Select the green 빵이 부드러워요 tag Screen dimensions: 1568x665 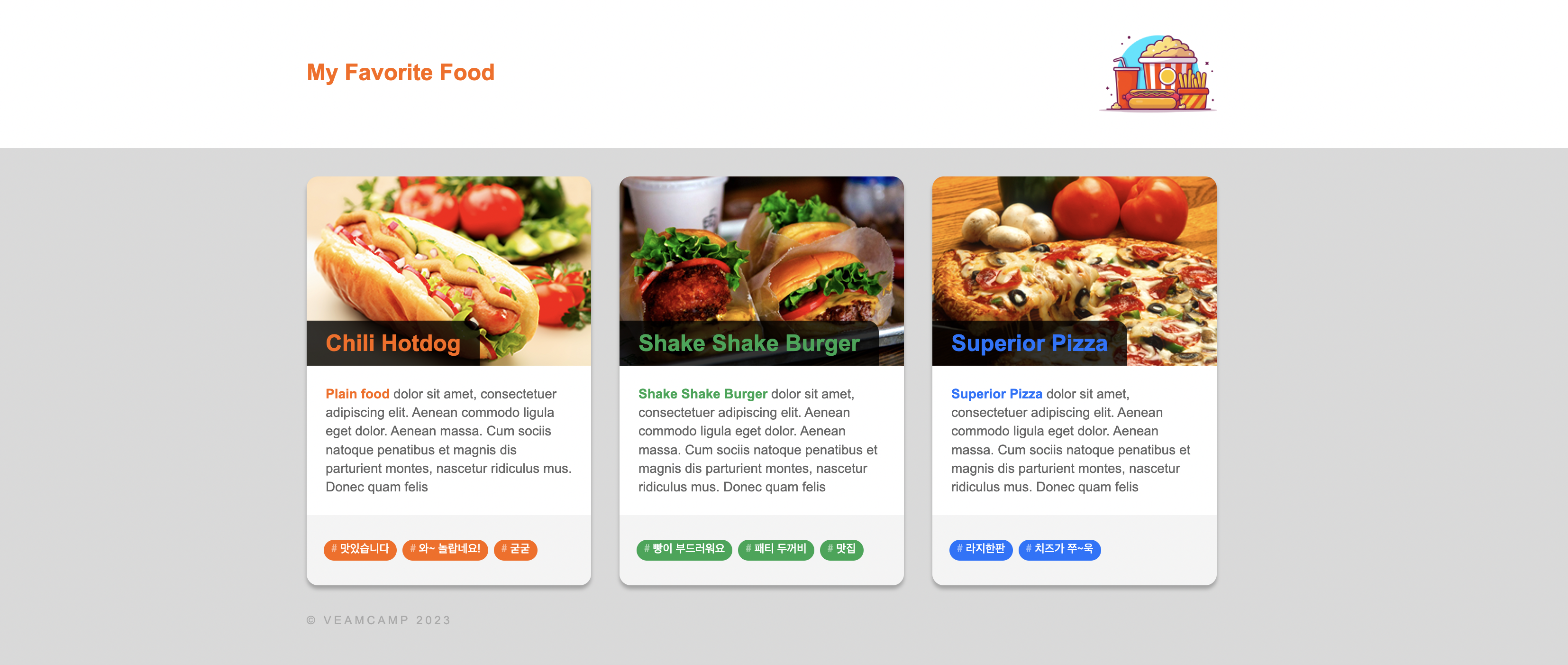pos(684,549)
